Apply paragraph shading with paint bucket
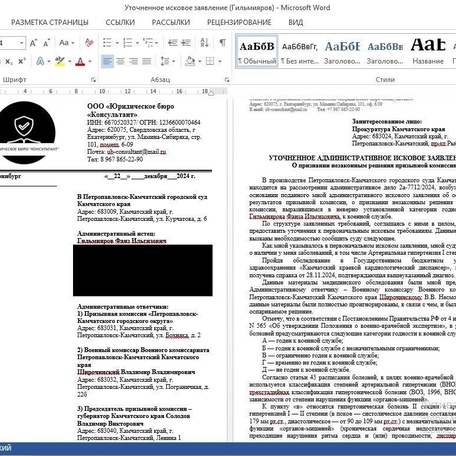The width and height of the screenshot is (456, 456). [190, 61]
